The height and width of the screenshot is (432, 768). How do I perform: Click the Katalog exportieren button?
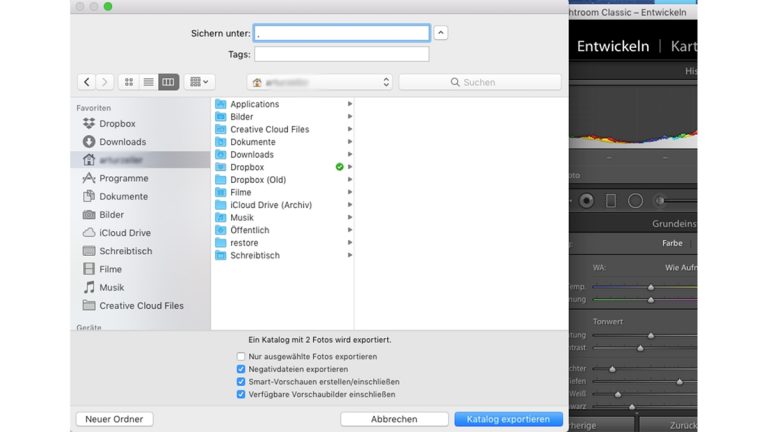(x=508, y=419)
